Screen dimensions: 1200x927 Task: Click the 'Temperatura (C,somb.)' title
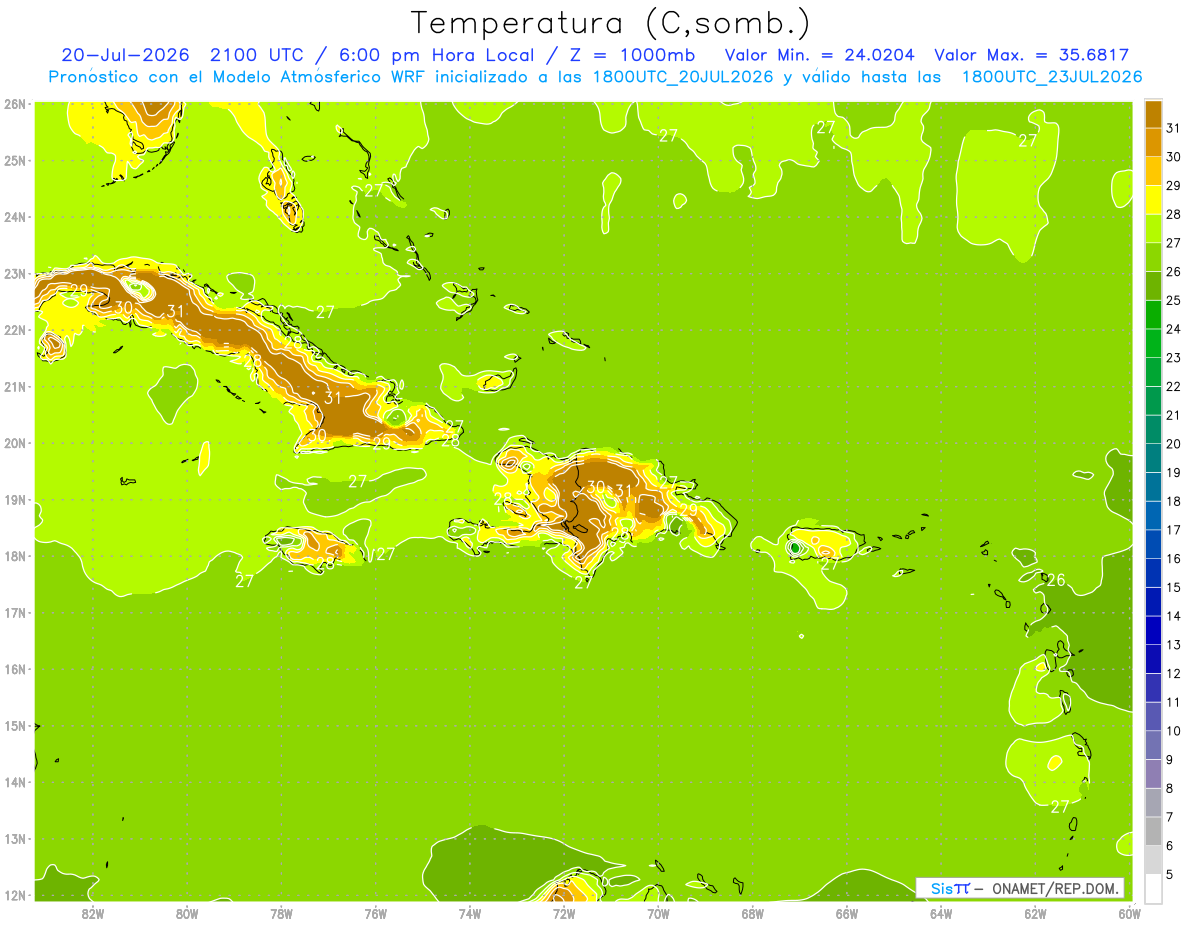611,22
